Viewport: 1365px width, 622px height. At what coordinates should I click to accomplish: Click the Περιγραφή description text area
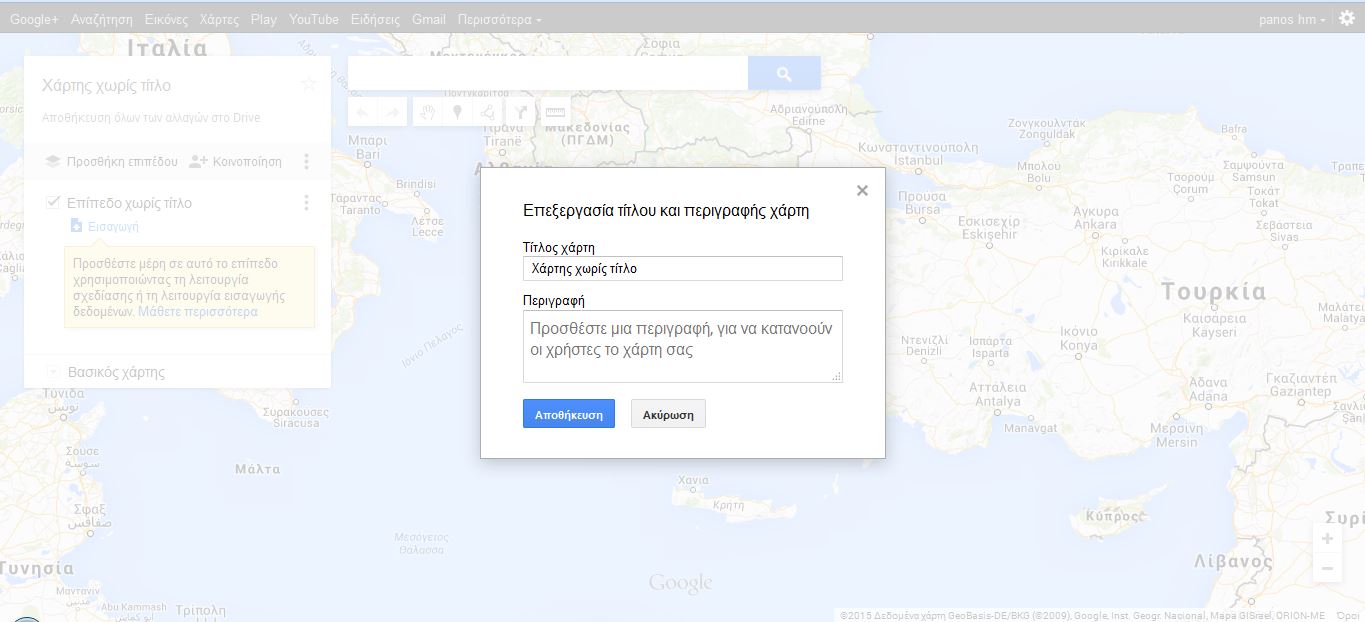(683, 346)
